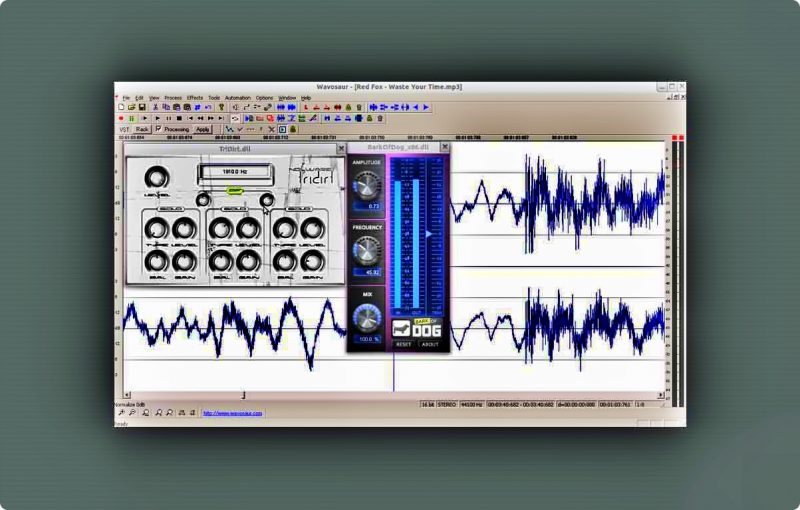The height and width of the screenshot is (510, 800).
Task: Click the BarkOfDog Amplitude knob
Action: pos(366,185)
